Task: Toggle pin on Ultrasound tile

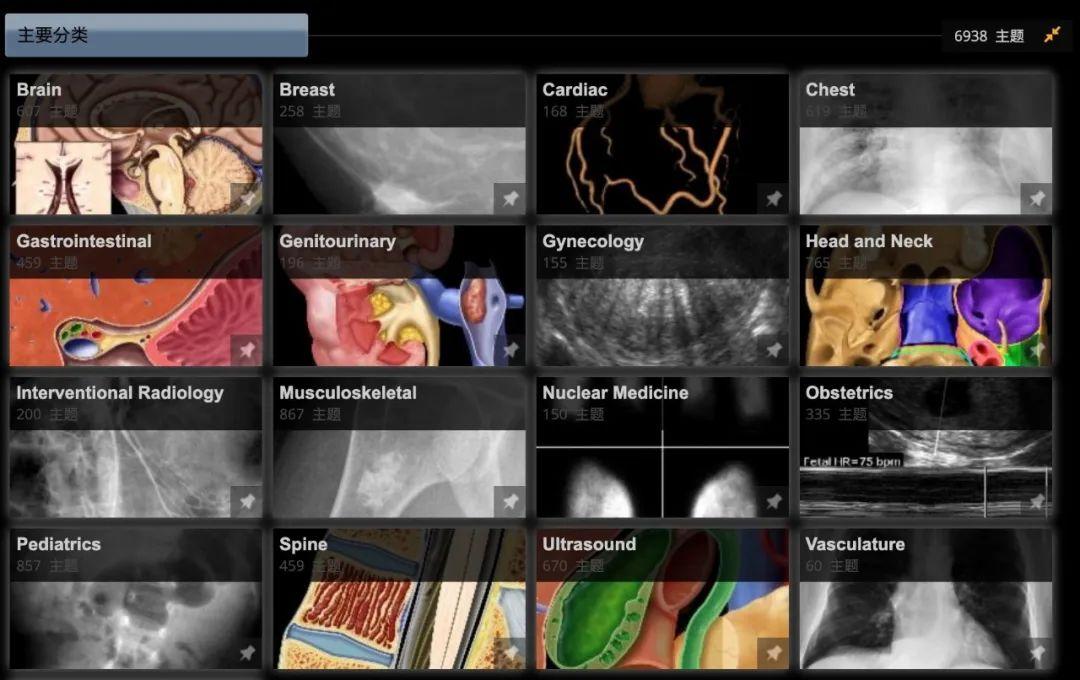Action: (773, 652)
